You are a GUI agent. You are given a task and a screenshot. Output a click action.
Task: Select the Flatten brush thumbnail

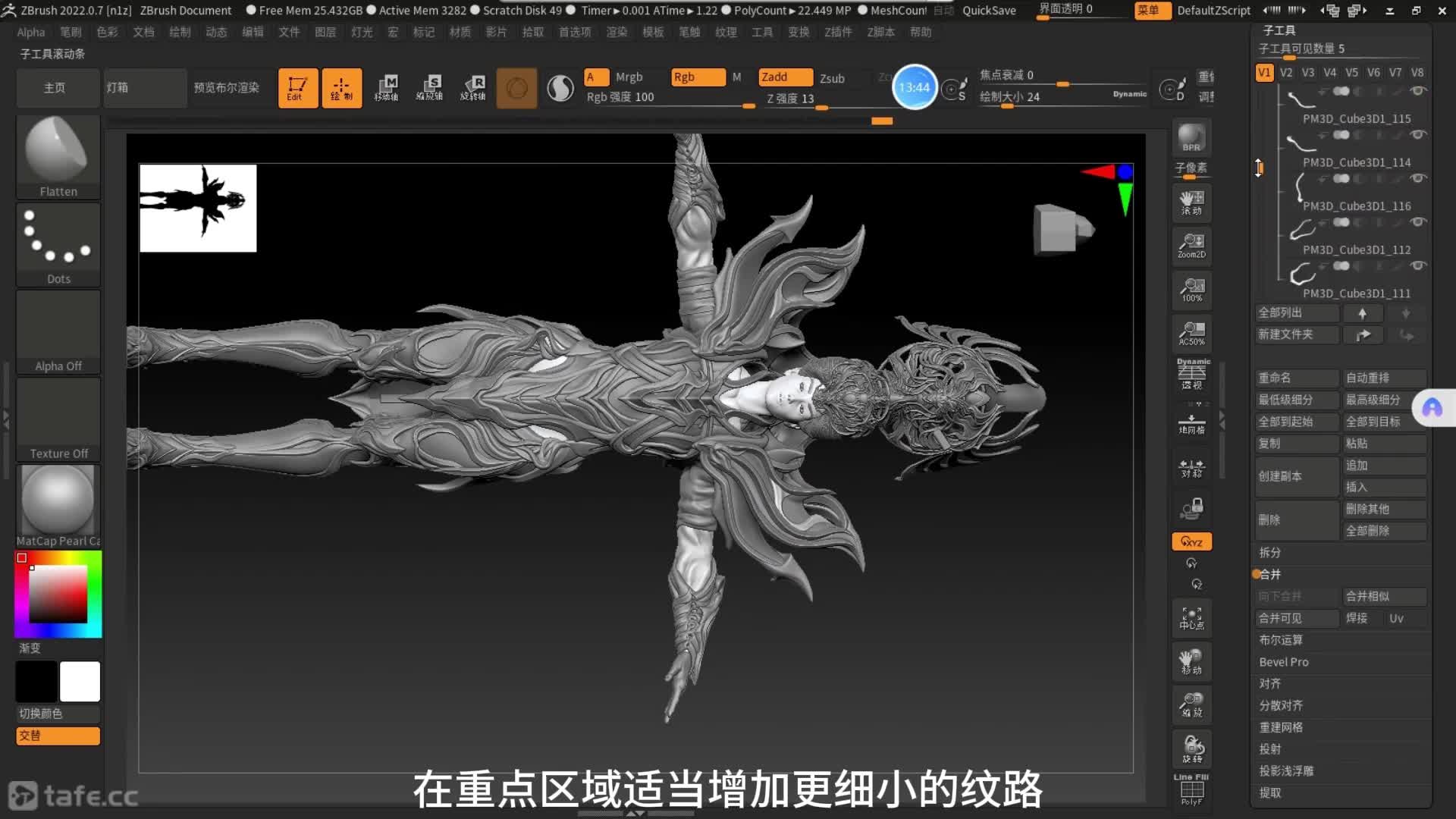pos(58,155)
